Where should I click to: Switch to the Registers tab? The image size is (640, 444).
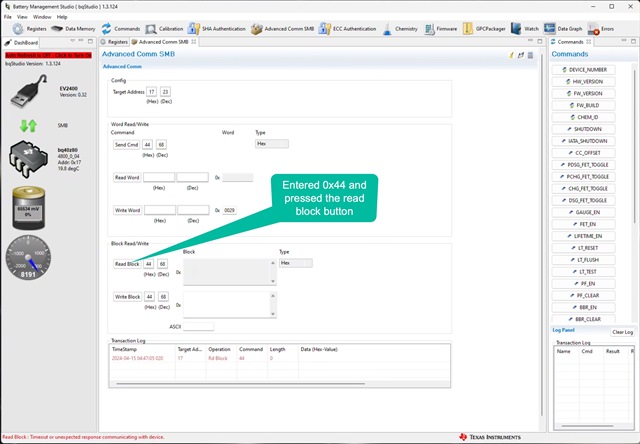click(114, 42)
